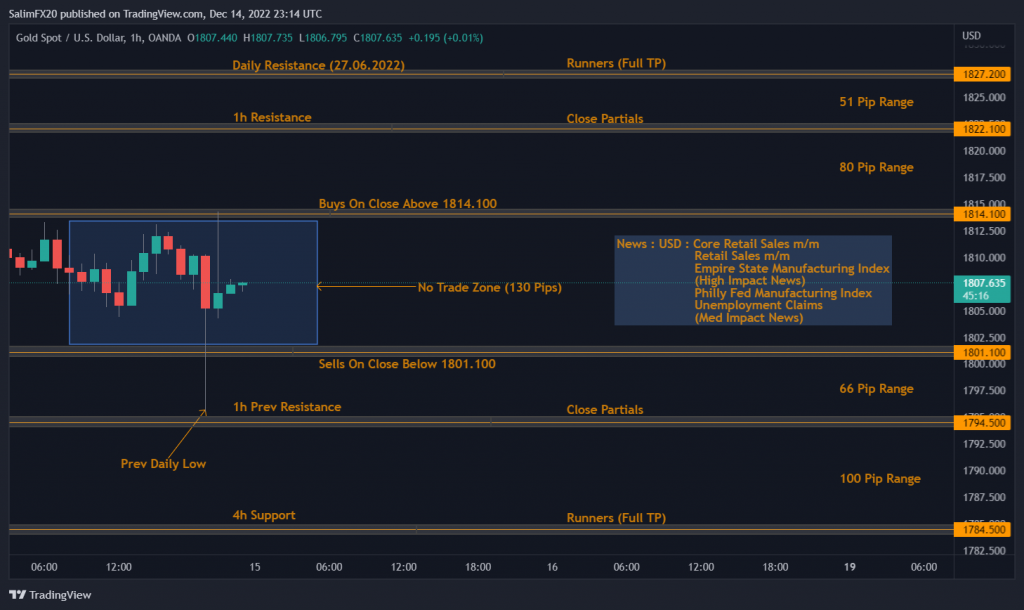Click the 1822.100 axis price tag

(981, 128)
